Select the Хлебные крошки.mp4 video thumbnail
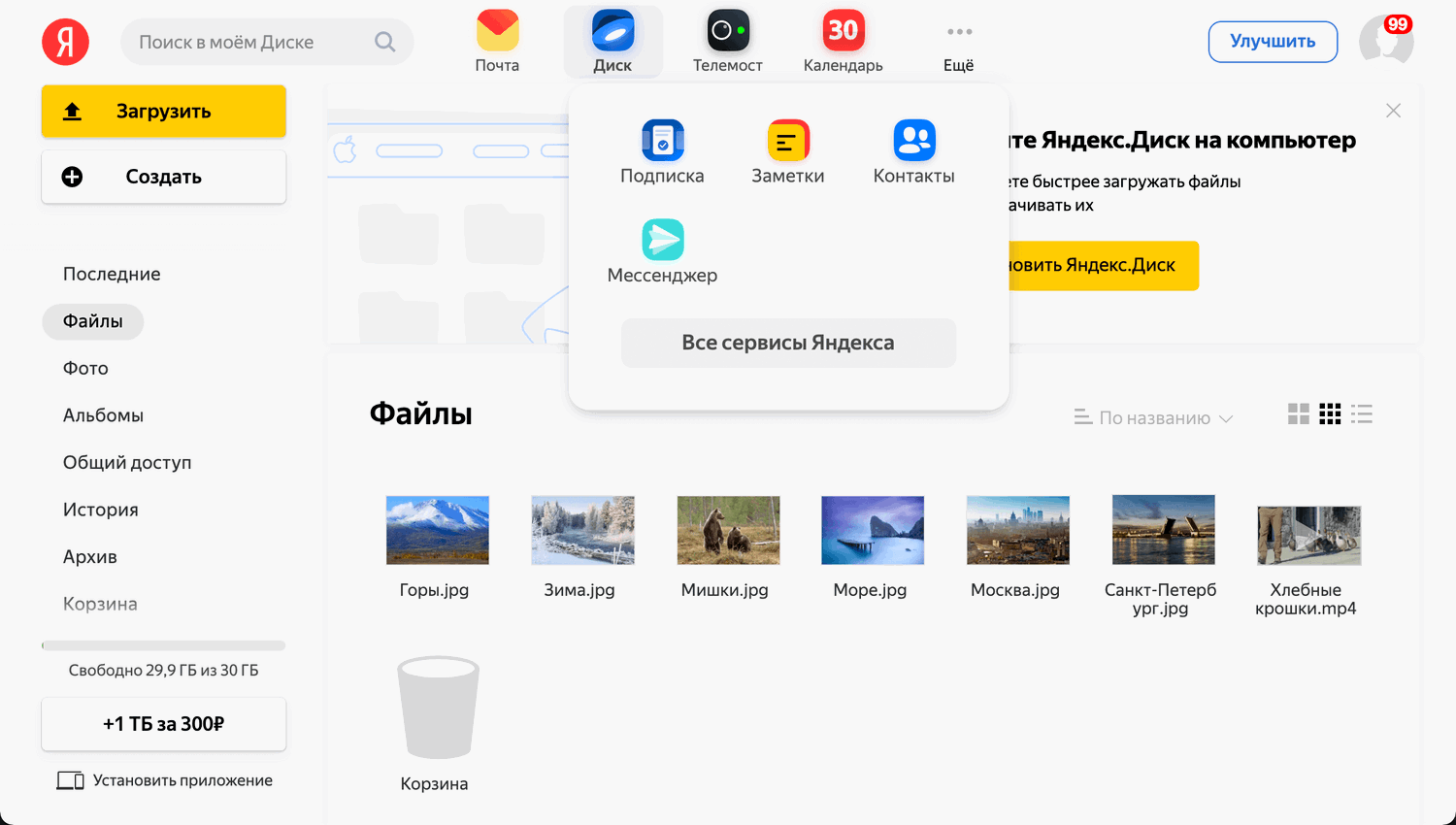 point(1308,535)
